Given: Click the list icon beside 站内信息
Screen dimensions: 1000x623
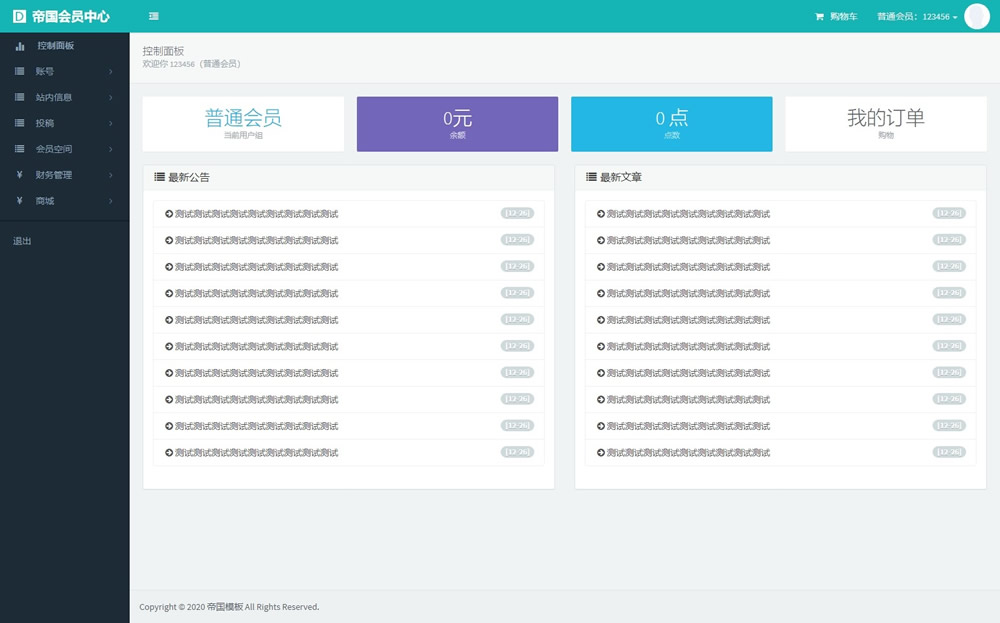Looking at the screenshot, I should (x=20, y=98).
